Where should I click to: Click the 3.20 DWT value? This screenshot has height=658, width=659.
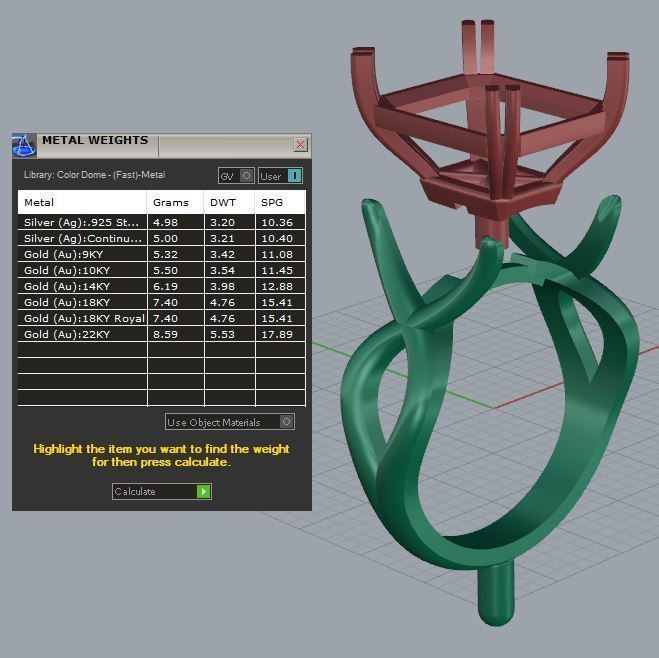(x=222, y=222)
